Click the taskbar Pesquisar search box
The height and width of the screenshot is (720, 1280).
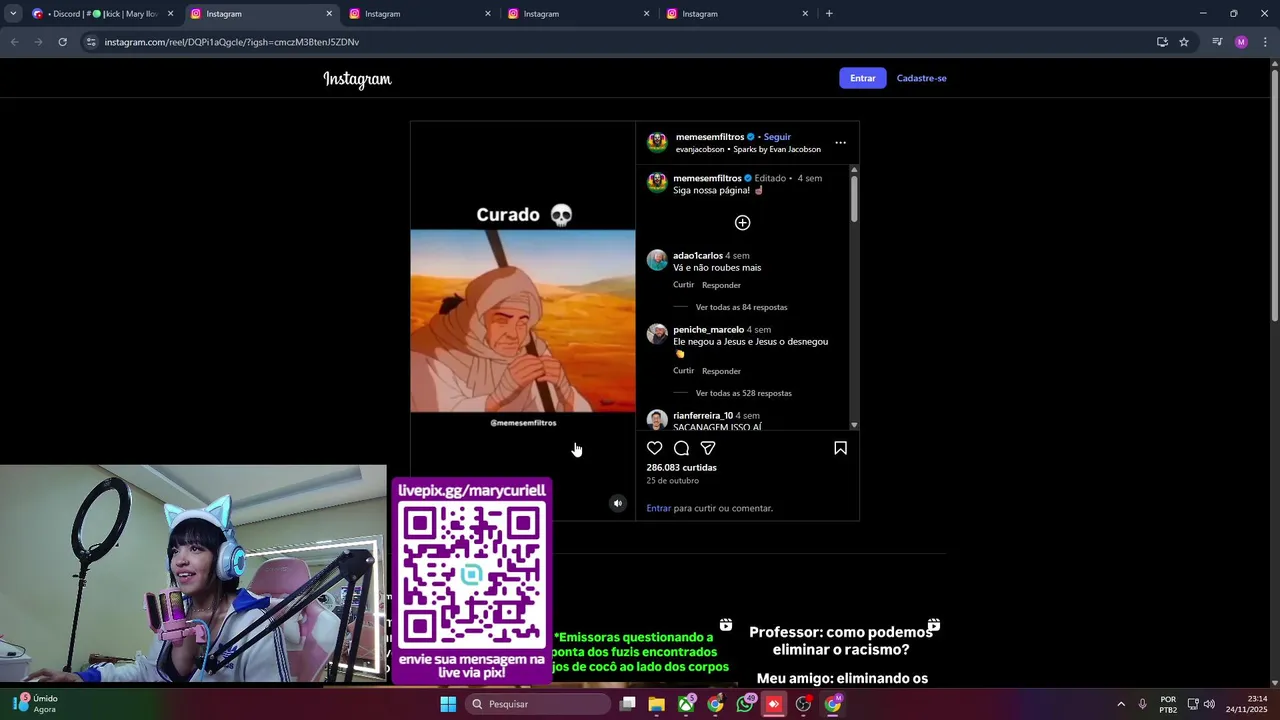pyautogui.click(x=539, y=704)
